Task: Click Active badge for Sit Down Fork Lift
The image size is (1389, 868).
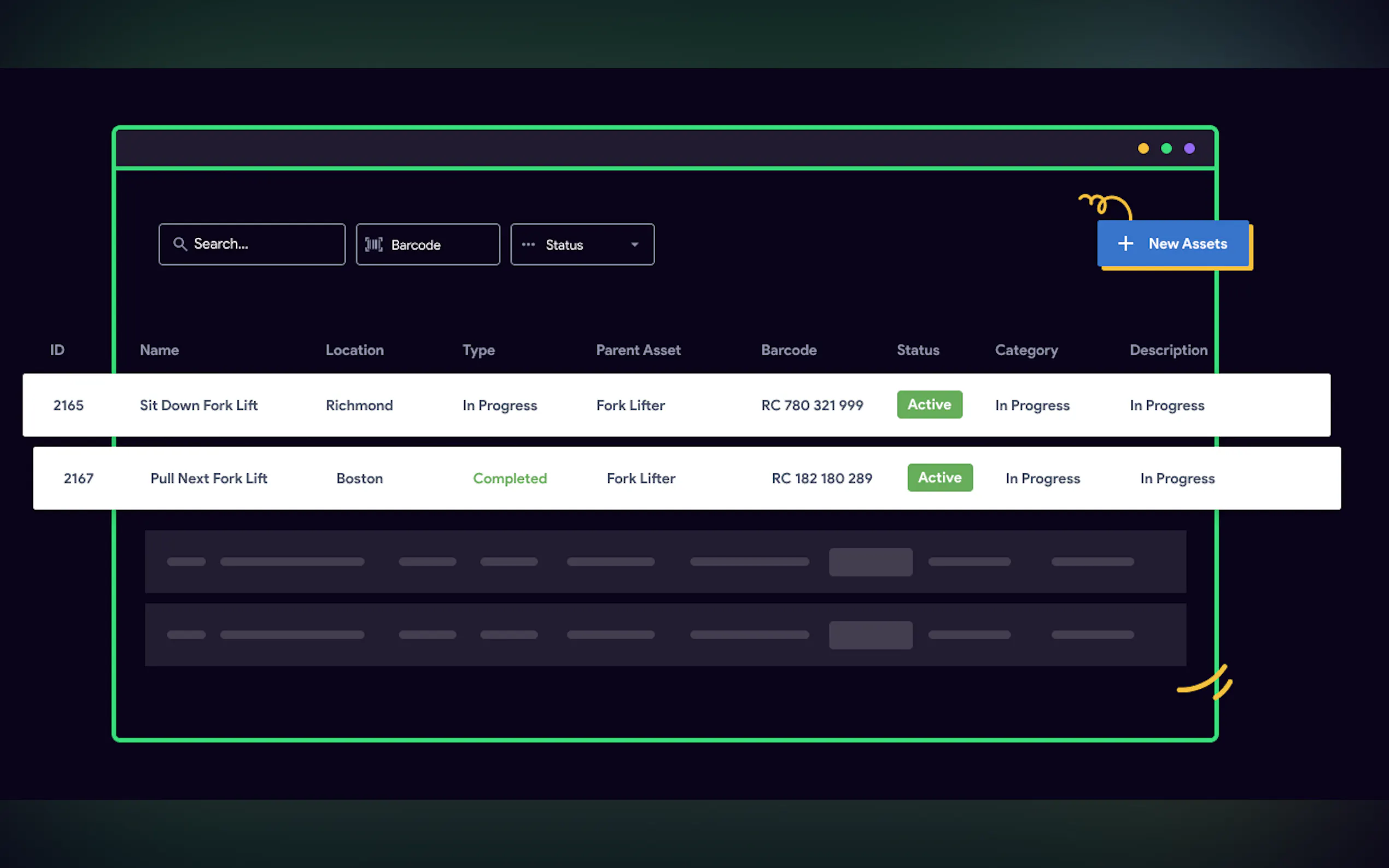Action: pyautogui.click(x=929, y=404)
